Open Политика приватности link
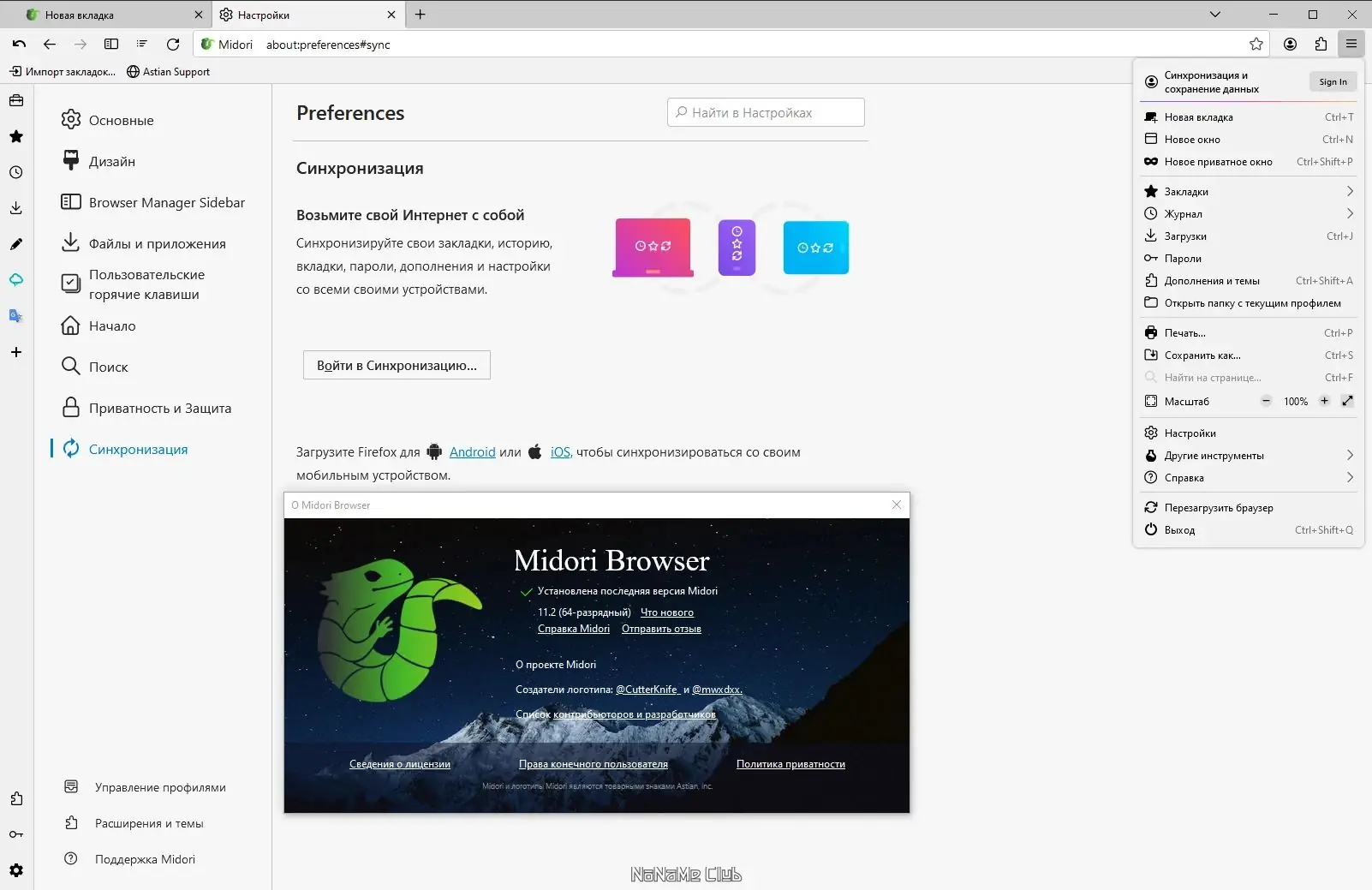The width and height of the screenshot is (1372, 890). click(790, 764)
